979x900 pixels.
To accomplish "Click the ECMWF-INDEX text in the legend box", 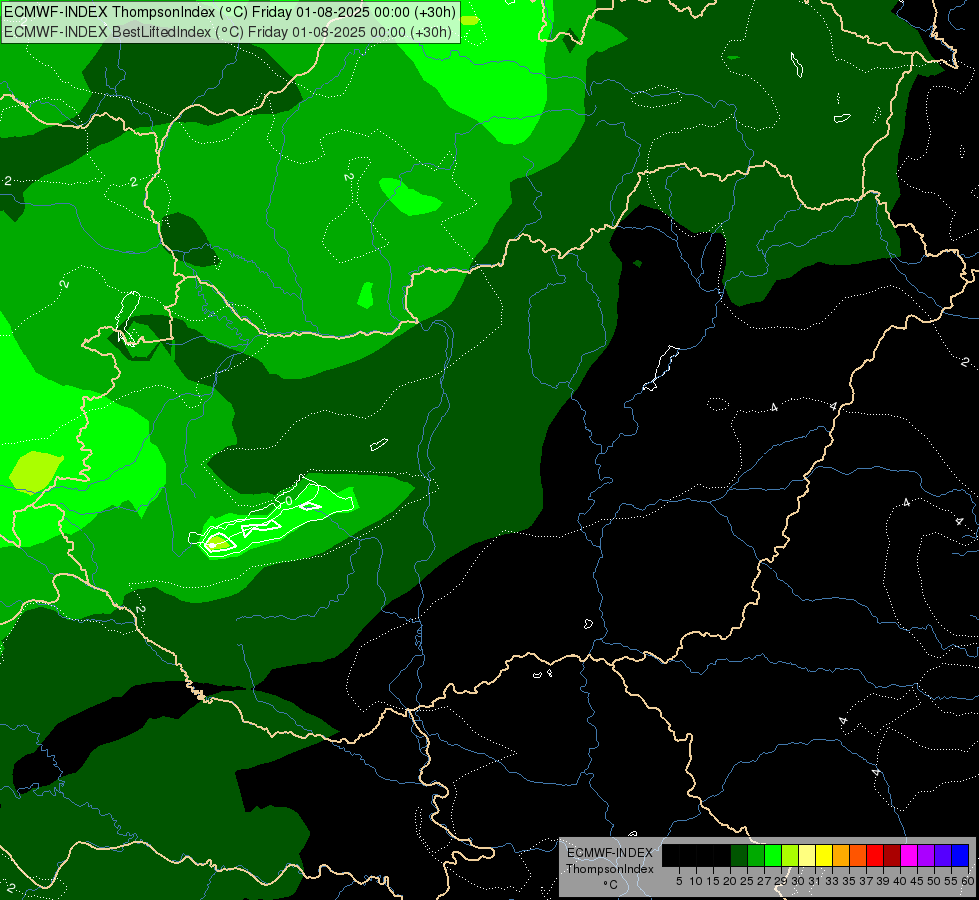I will [x=610, y=853].
